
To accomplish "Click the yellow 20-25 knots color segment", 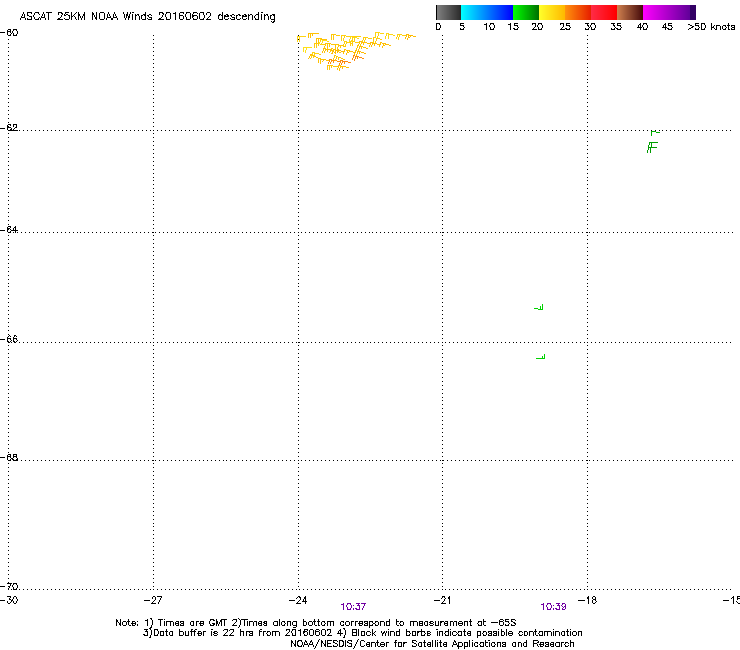I will 552,12.
